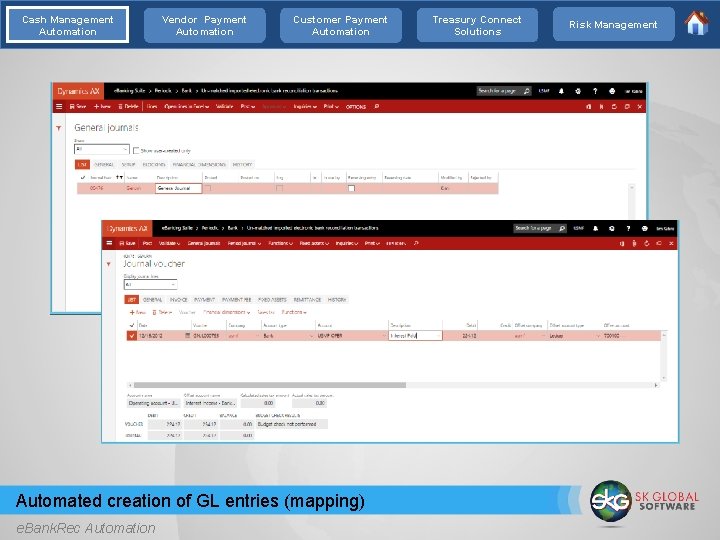Expand Inquiries menu in General journals window

click(x=305, y=107)
